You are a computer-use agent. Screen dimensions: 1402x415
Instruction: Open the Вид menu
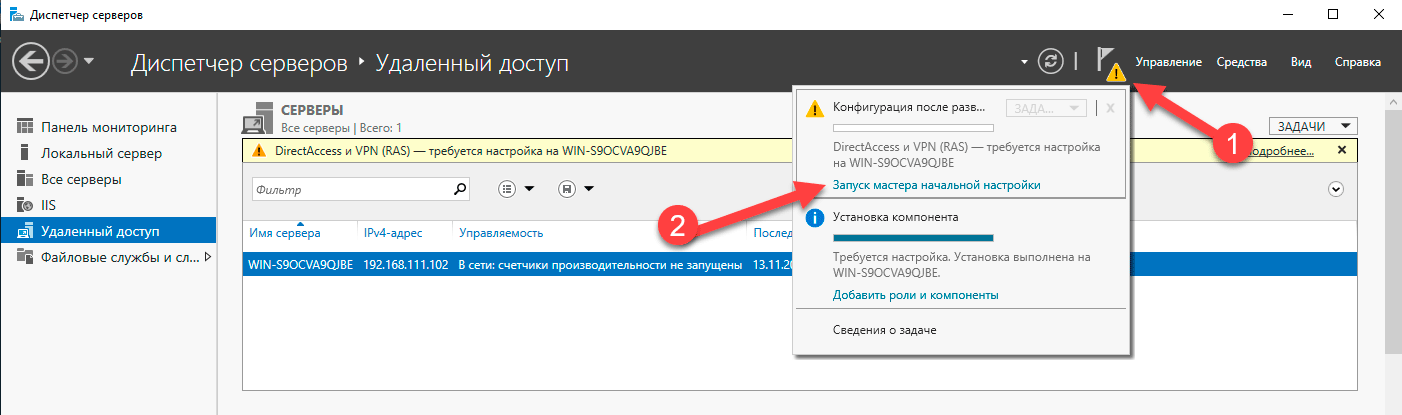(1301, 62)
